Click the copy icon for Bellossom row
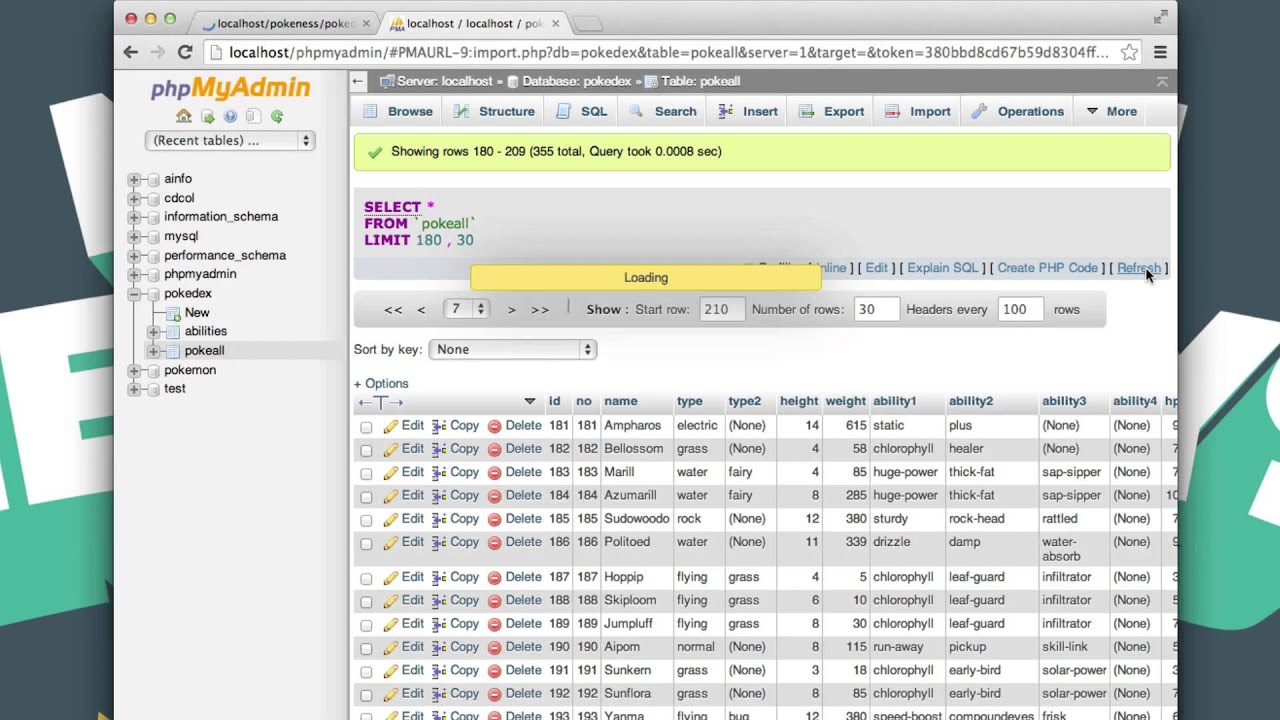Viewport: 1280px width, 720px height. (439, 449)
